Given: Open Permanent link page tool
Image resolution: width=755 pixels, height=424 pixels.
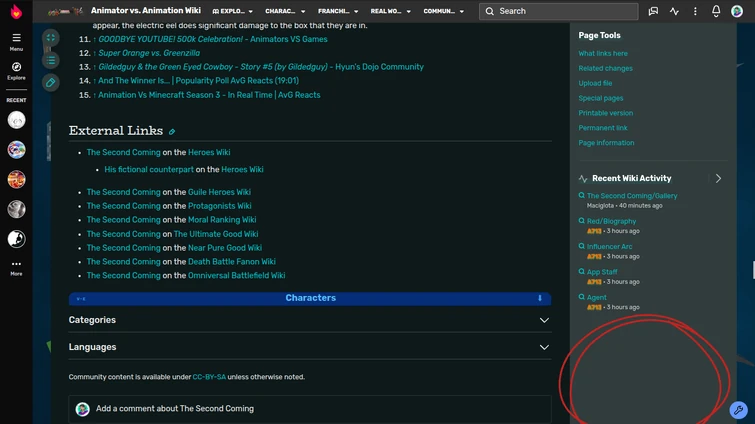Looking at the screenshot, I should point(603,128).
